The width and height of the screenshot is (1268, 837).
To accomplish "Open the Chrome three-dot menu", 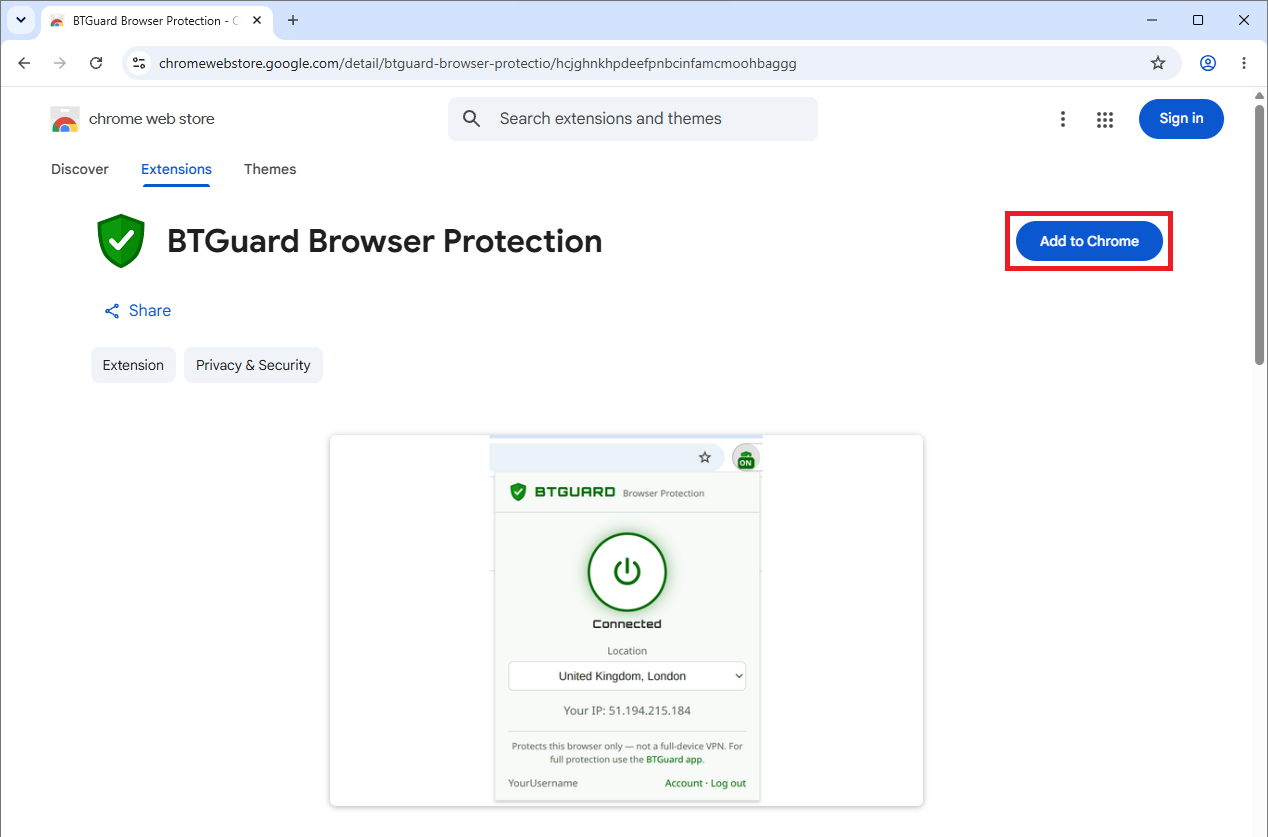I will (1244, 63).
